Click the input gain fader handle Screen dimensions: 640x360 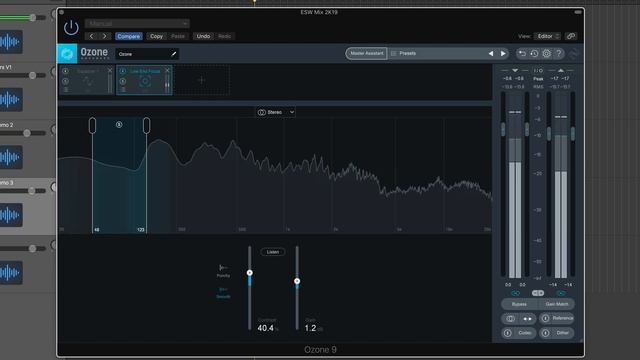click(503, 129)
